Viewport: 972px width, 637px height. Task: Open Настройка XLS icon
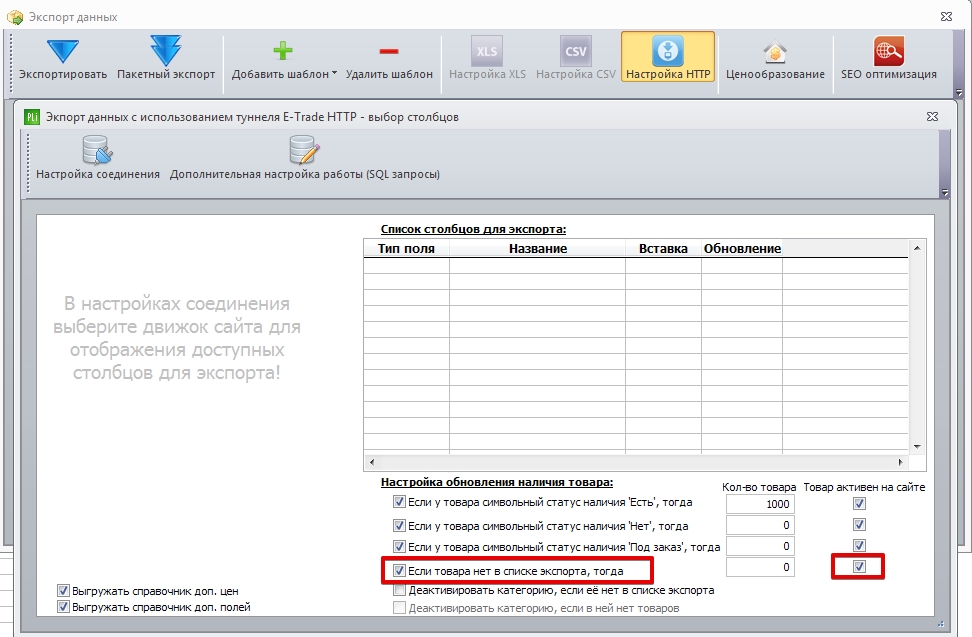coord(487,51)
